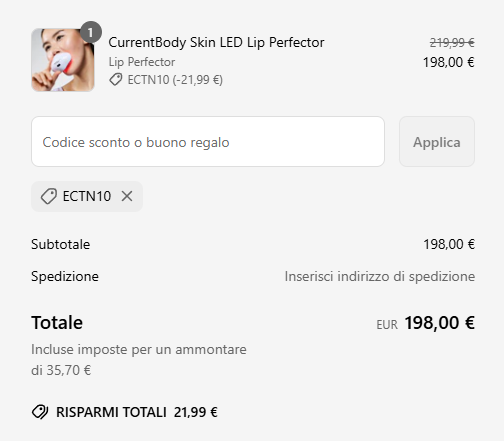Click the Inserisci indirizzo di spedizione text
Viewport: 504px width, 441px height.
tap(380, 276)
